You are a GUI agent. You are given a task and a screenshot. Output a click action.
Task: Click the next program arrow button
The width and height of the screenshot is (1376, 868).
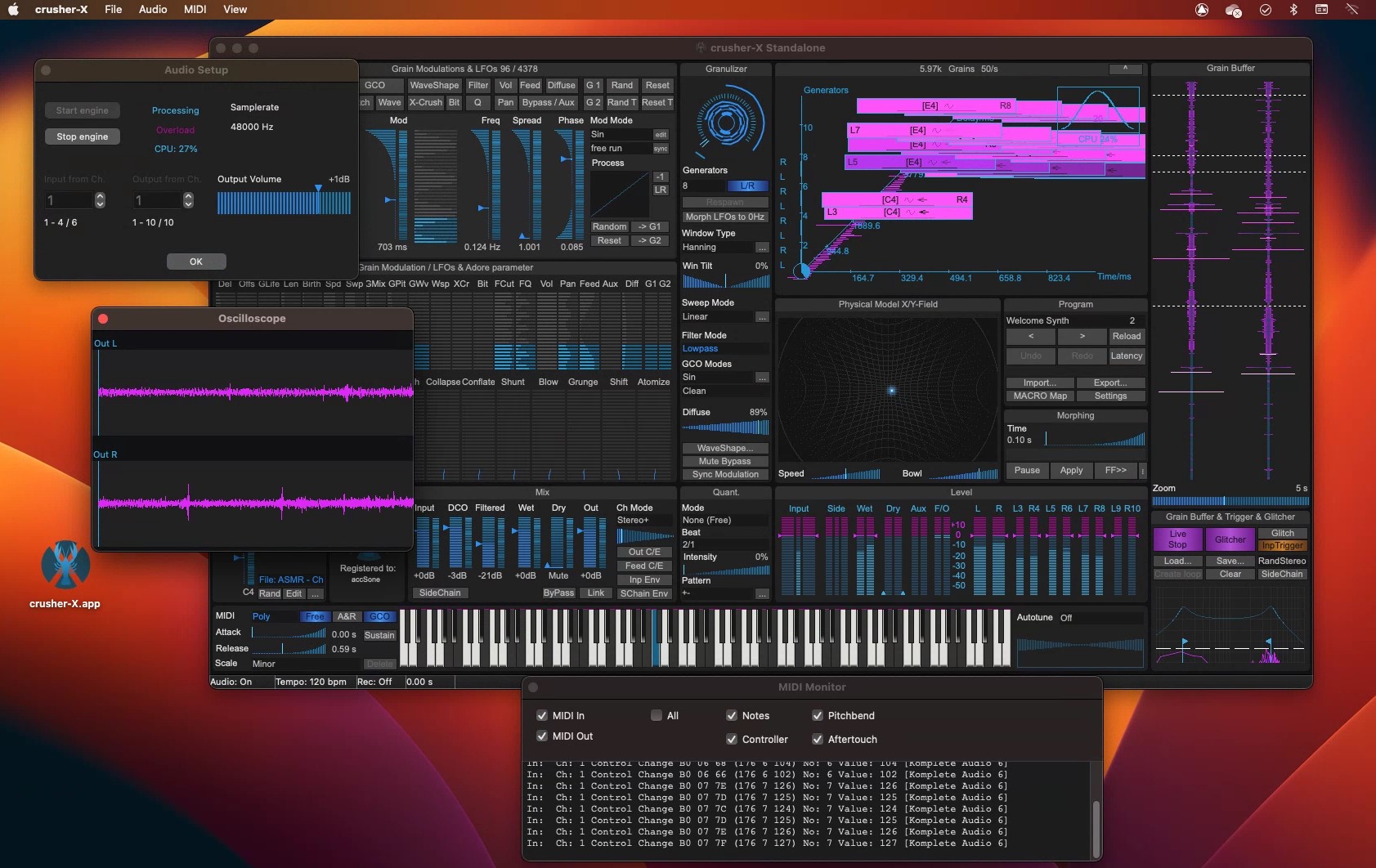coord(1082,336)
